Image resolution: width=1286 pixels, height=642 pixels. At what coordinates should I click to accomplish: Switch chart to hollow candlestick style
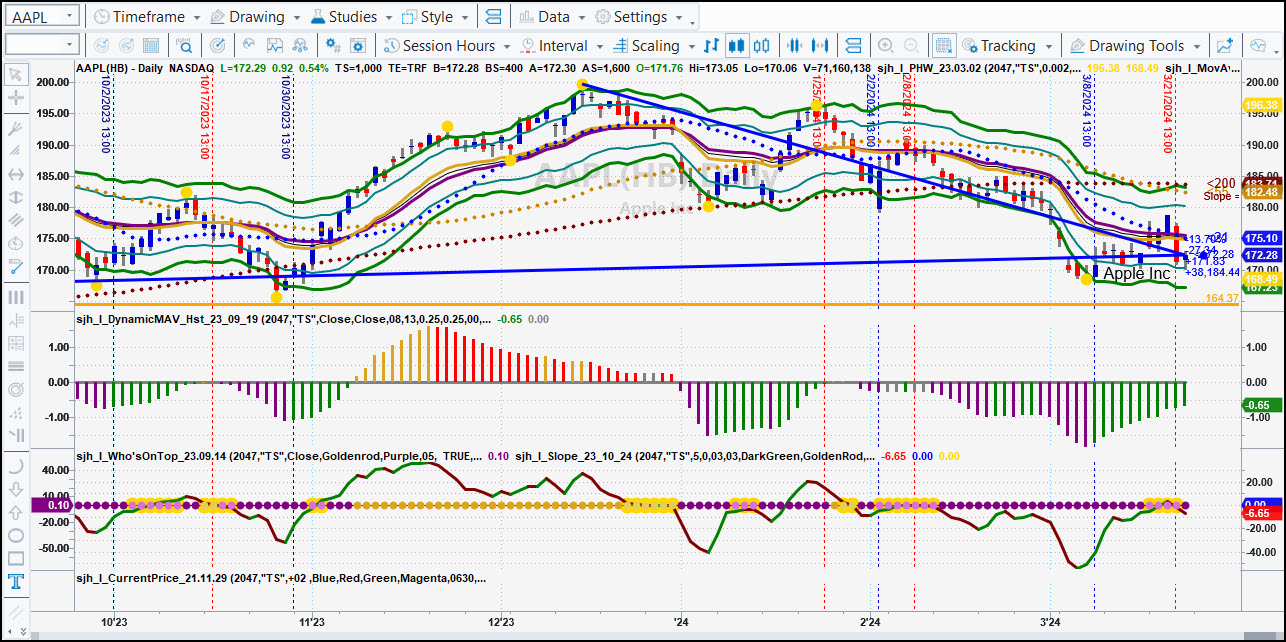click(x=762, y=46)
